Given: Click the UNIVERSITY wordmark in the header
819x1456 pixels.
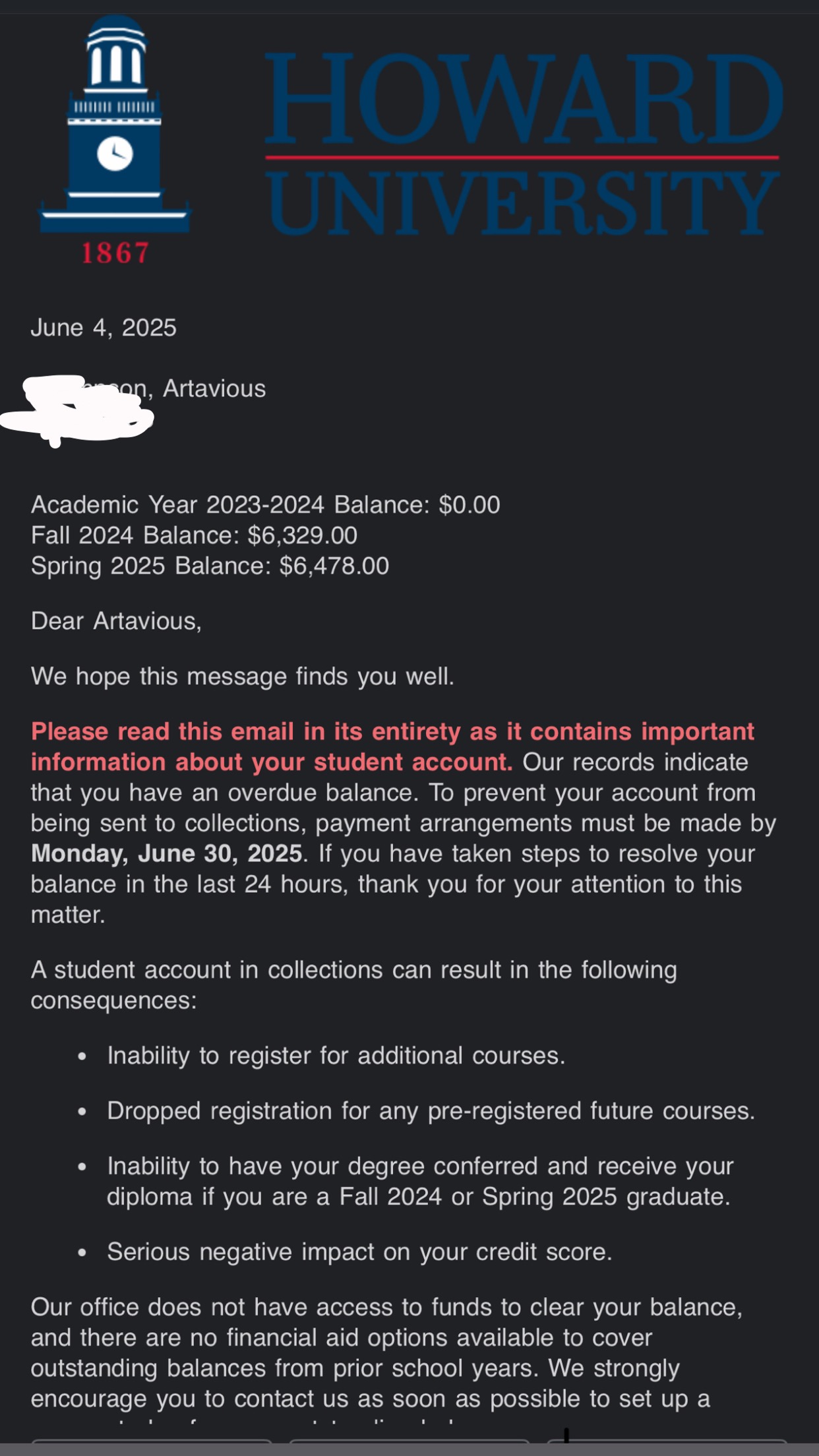Looking at the screenshot, I should pos(524,203).
